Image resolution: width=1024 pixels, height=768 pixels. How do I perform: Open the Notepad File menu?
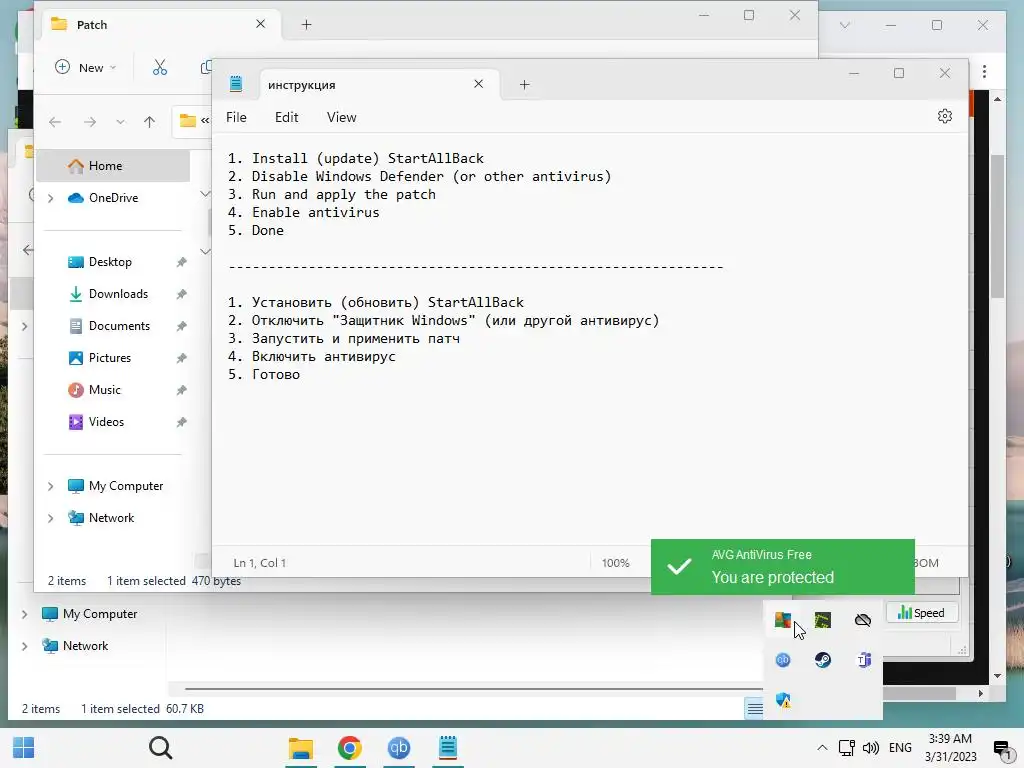(x=236, y=118)
